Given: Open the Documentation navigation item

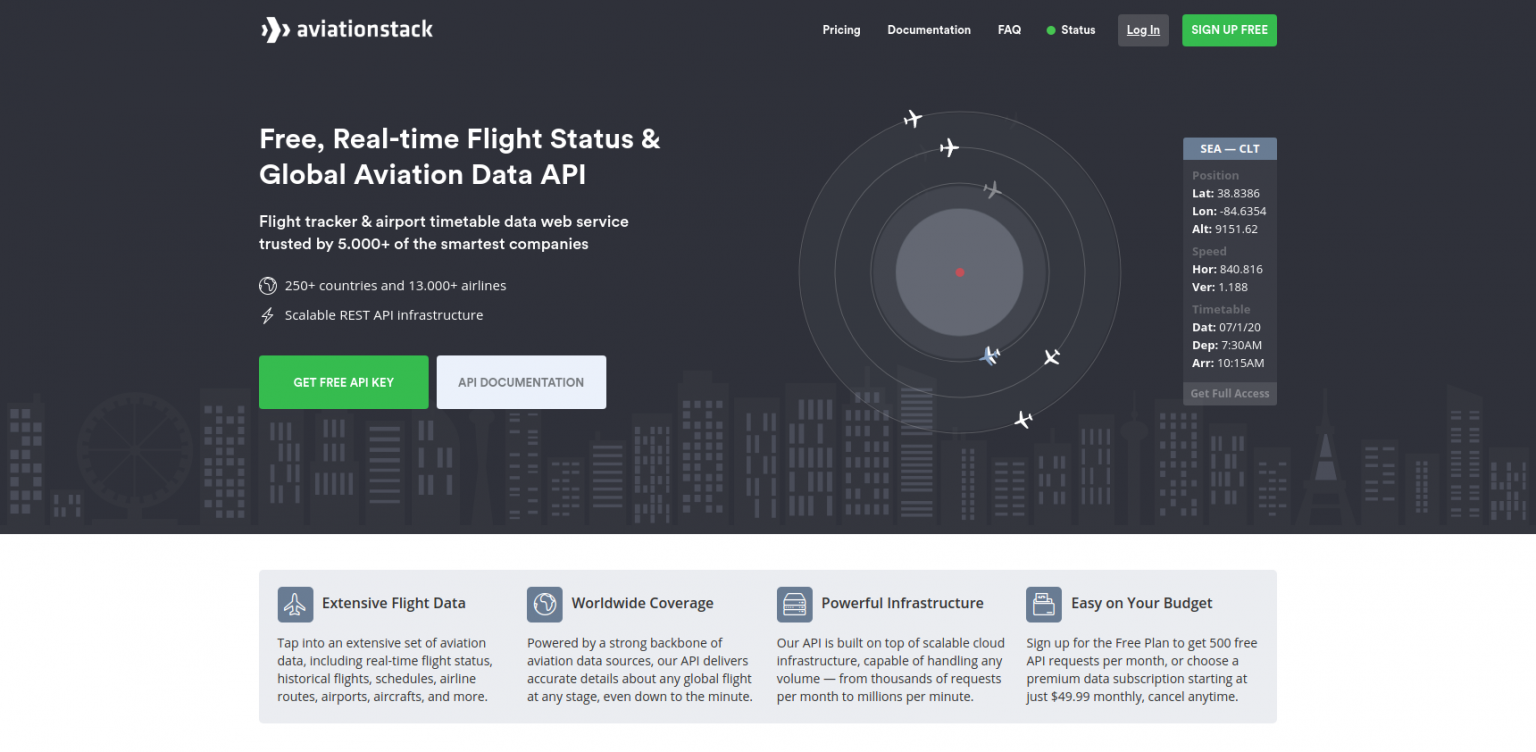Looking at the screenshot, I should pyautogui.click(x=929, y=30).
